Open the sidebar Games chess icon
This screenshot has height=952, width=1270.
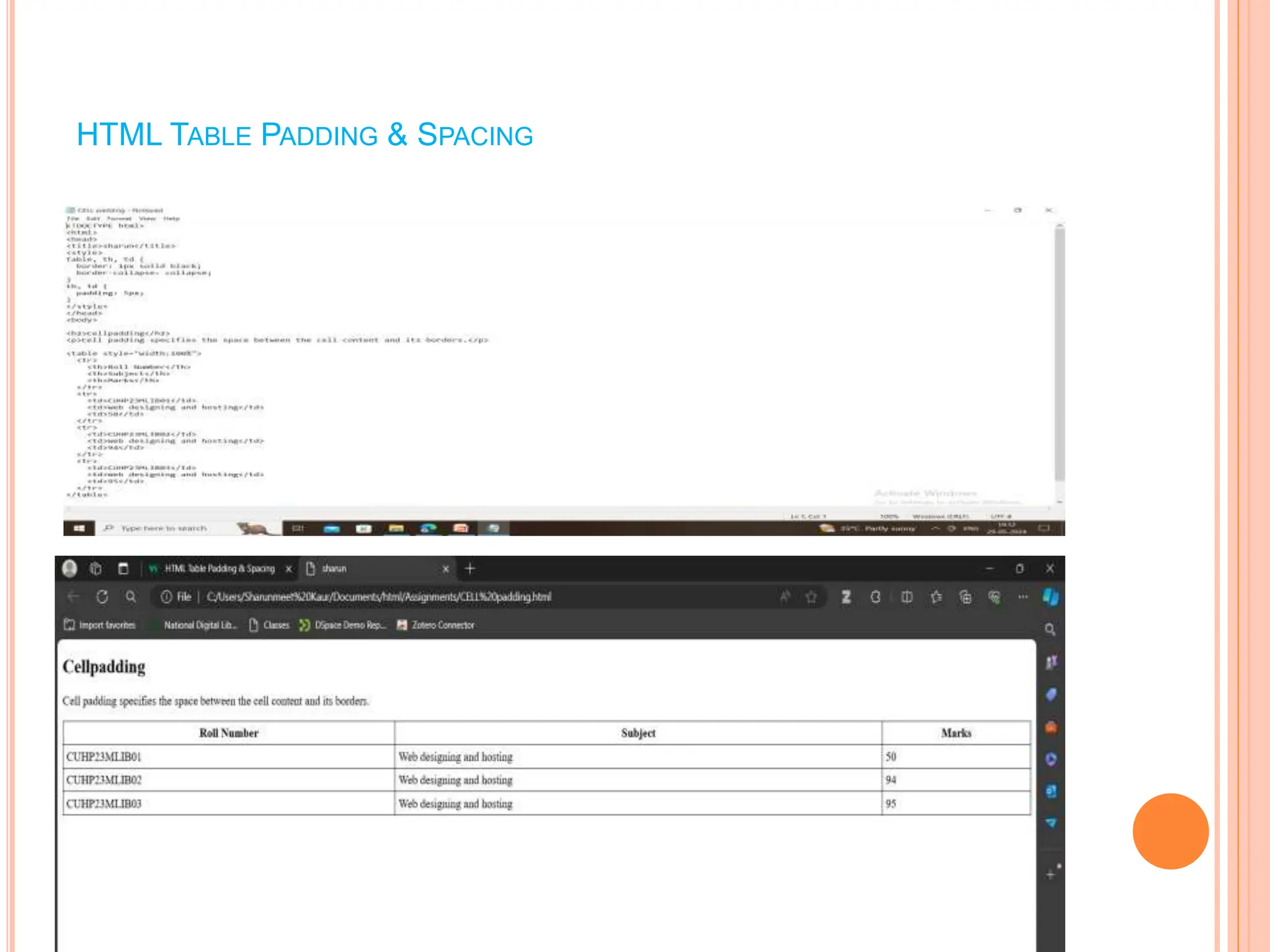(1051, 662)
